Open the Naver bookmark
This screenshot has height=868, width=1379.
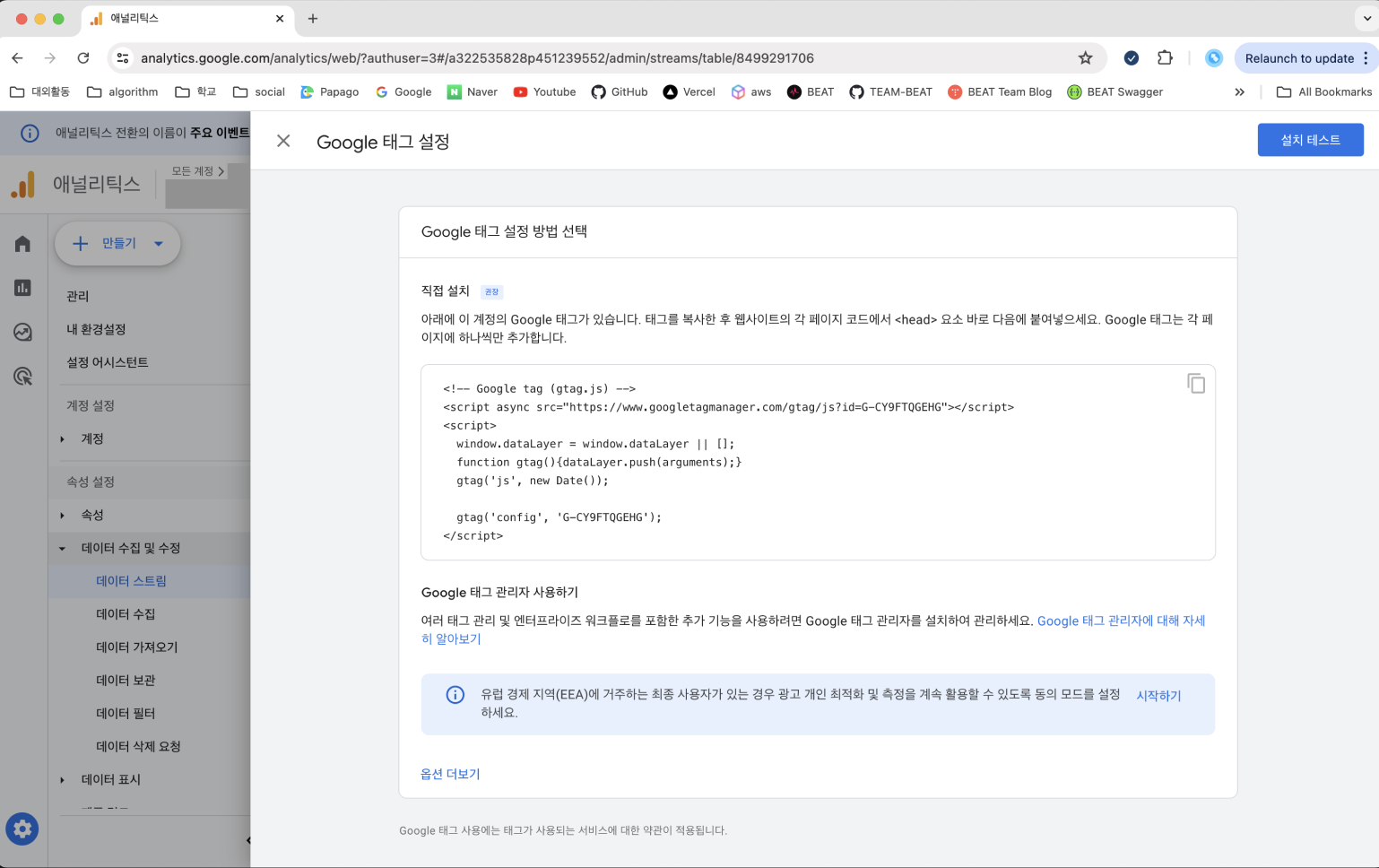(473, 91)
